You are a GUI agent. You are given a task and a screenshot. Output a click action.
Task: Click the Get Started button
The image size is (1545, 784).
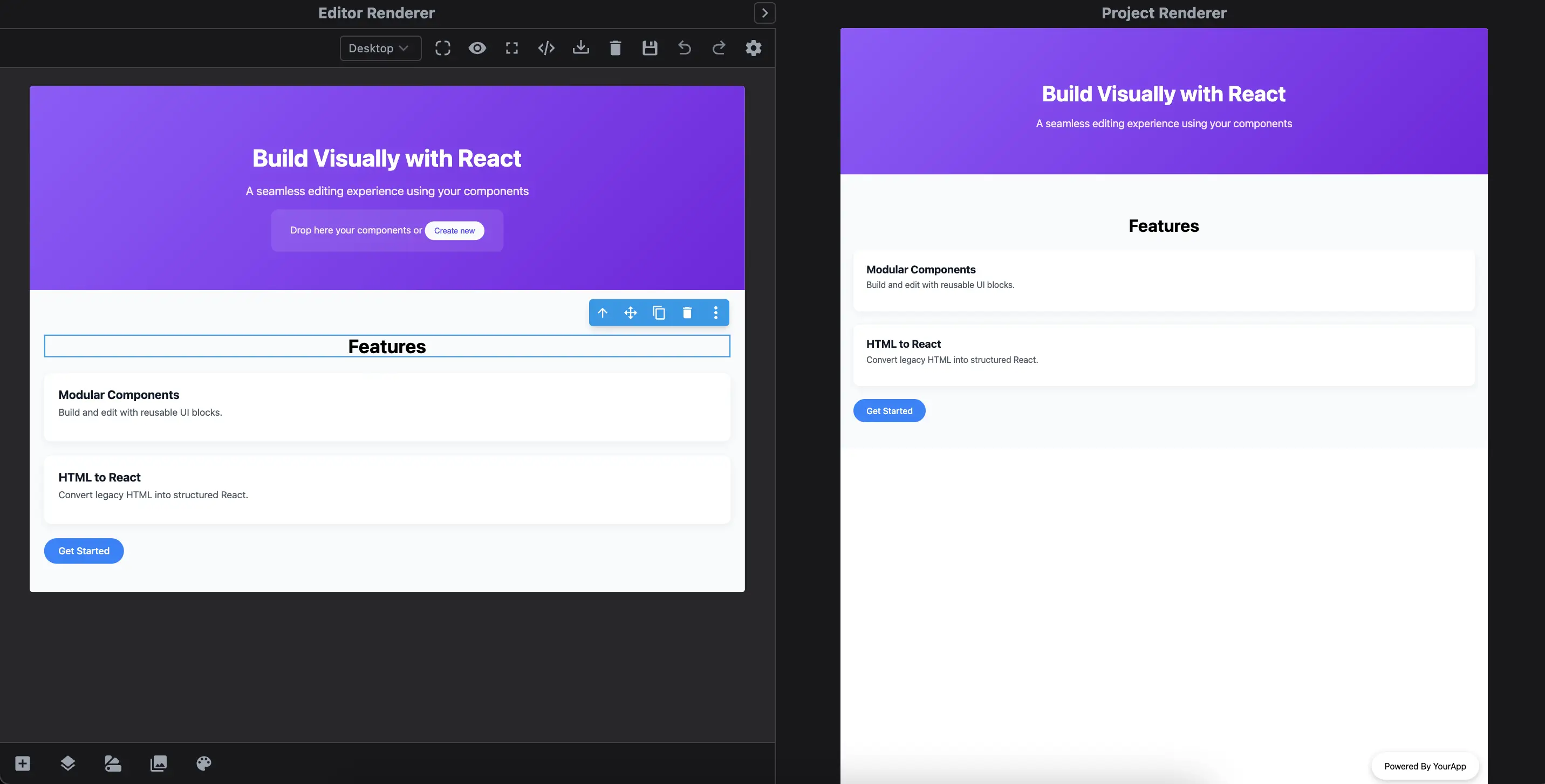coord(84,550)
